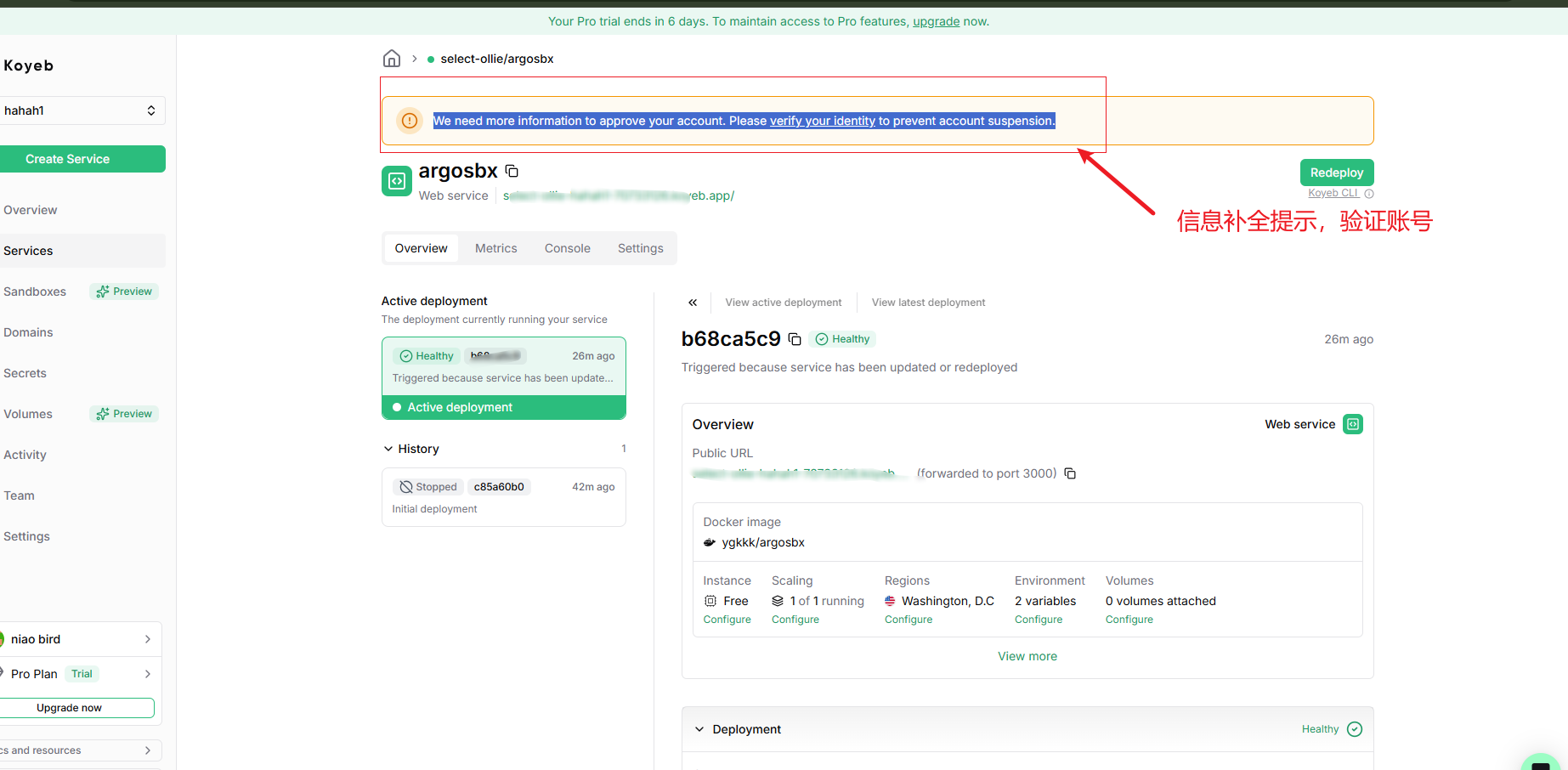Copy the argosbx service name

(x=512, y=171)
